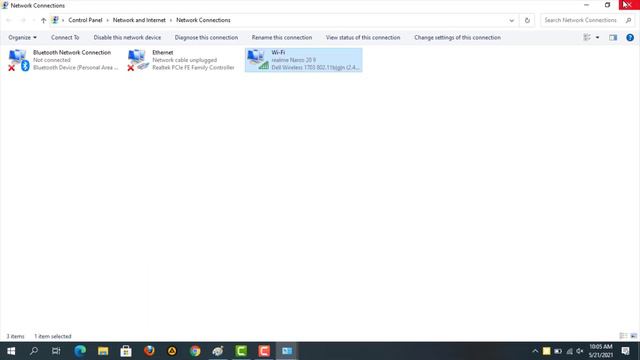Launch Google Chrome from taskbar
Screen dimensions: 640x360
[195, 351]
